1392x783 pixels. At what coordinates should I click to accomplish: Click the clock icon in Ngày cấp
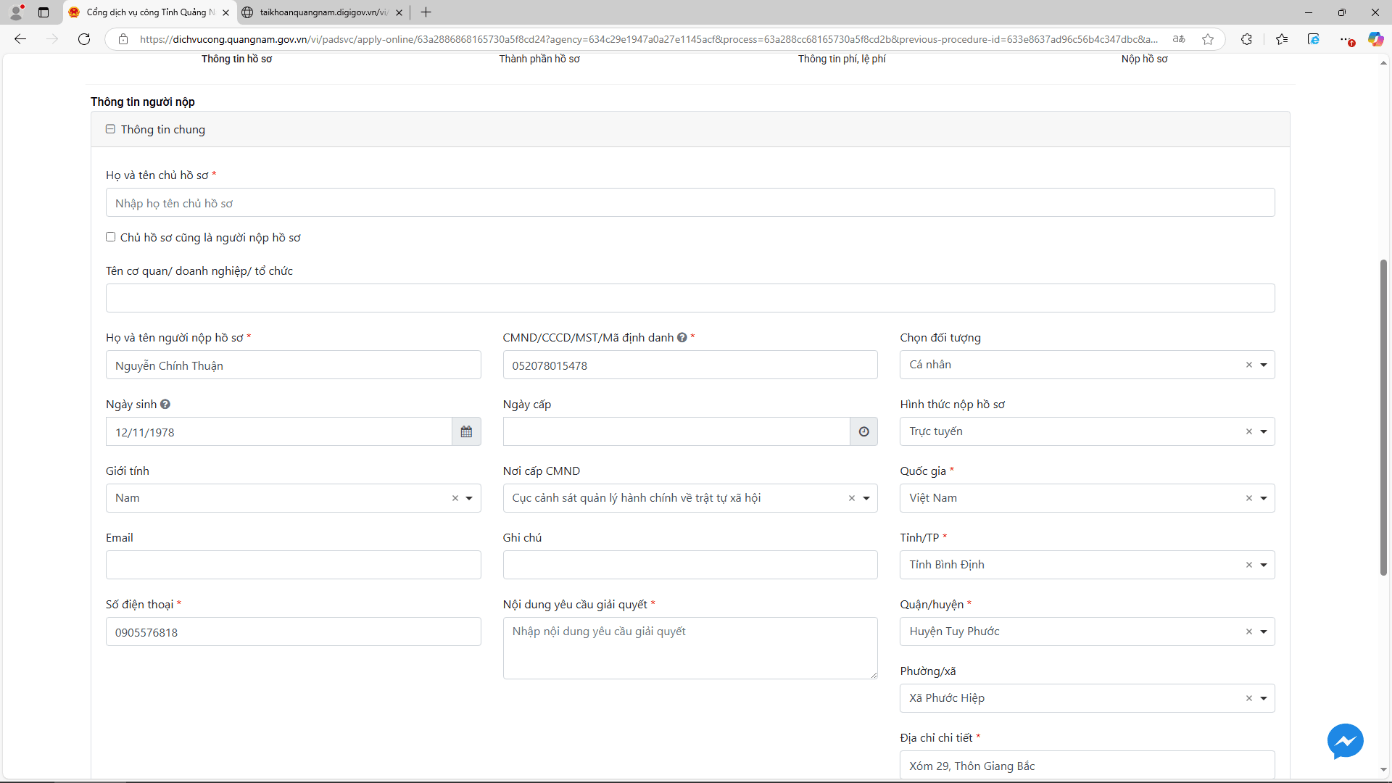click(x=863, y=432)
